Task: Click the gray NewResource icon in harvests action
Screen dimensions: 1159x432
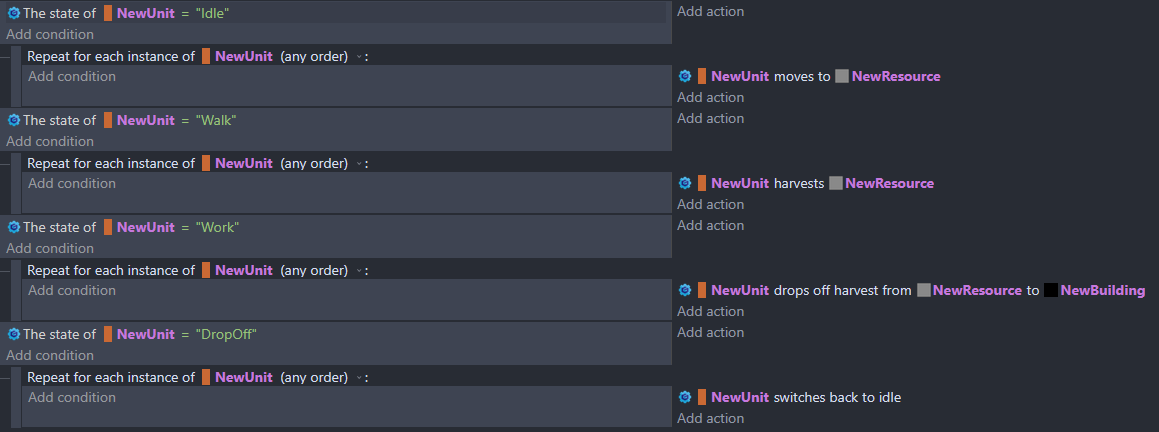Action: pyautogui.click(x=836, y=183)
